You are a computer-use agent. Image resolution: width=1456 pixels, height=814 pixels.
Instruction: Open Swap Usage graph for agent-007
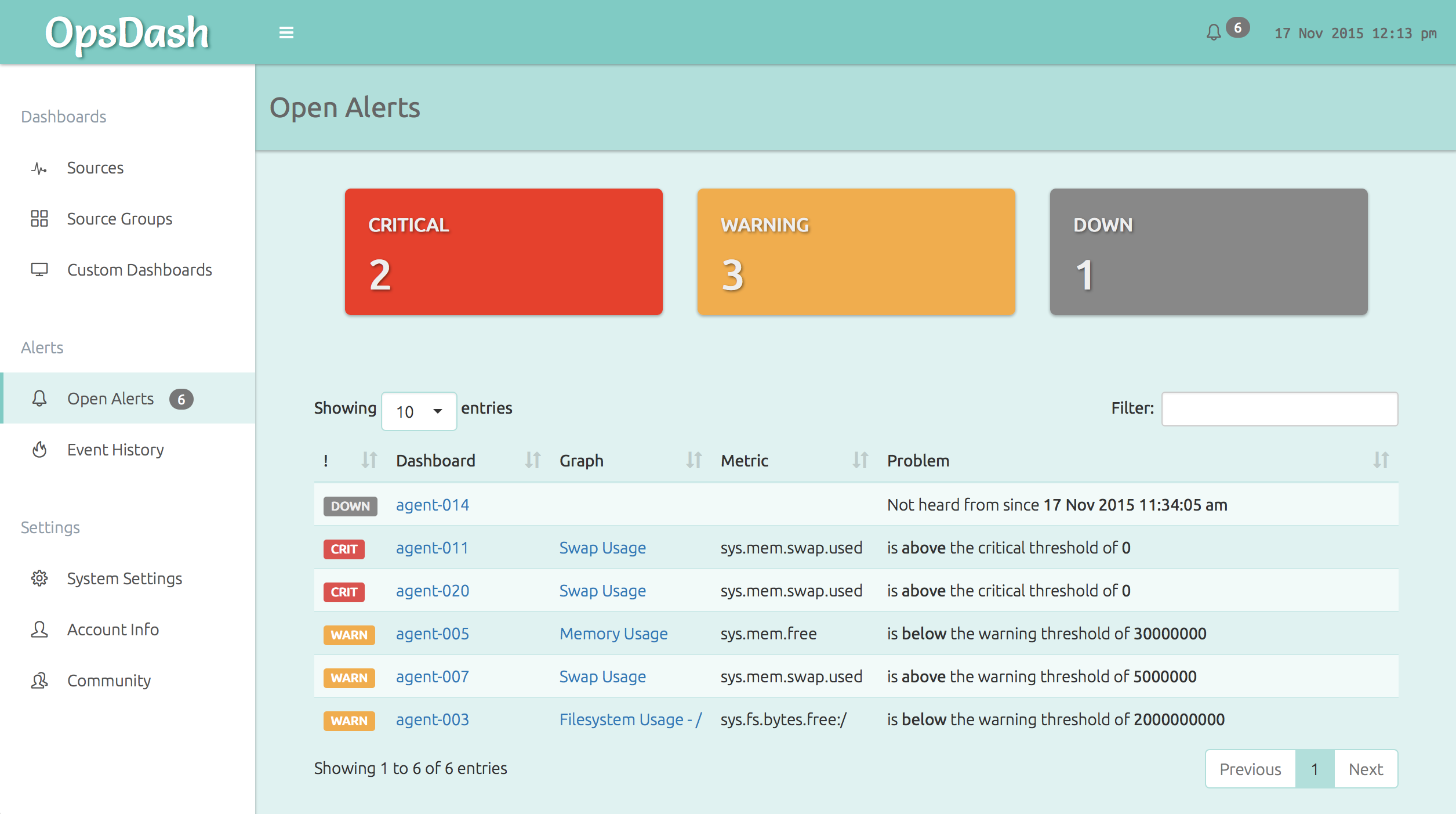pyautogui.click(x=602, y=677)
